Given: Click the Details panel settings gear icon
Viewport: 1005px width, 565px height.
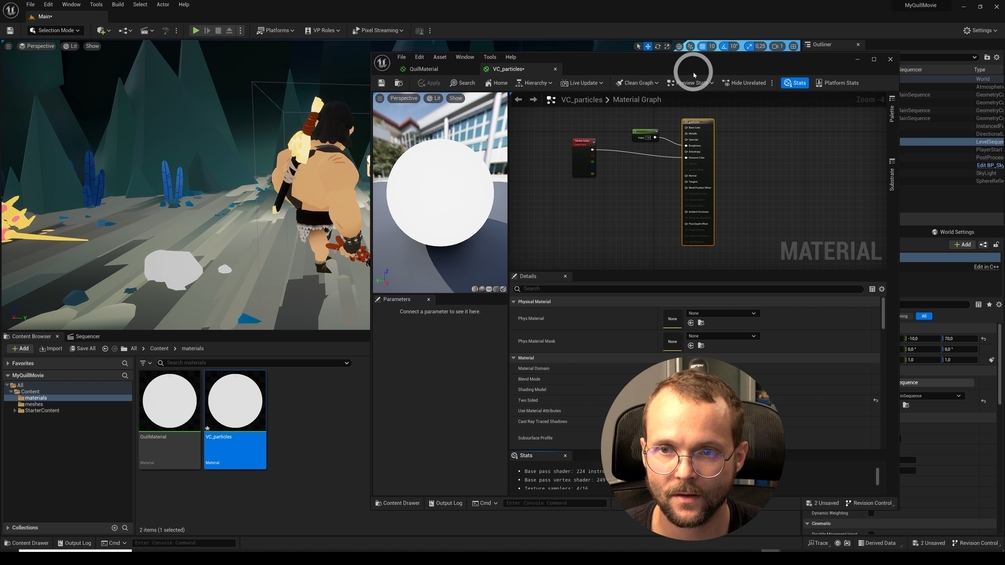Looking at the screenshot, I should (881, 289).
